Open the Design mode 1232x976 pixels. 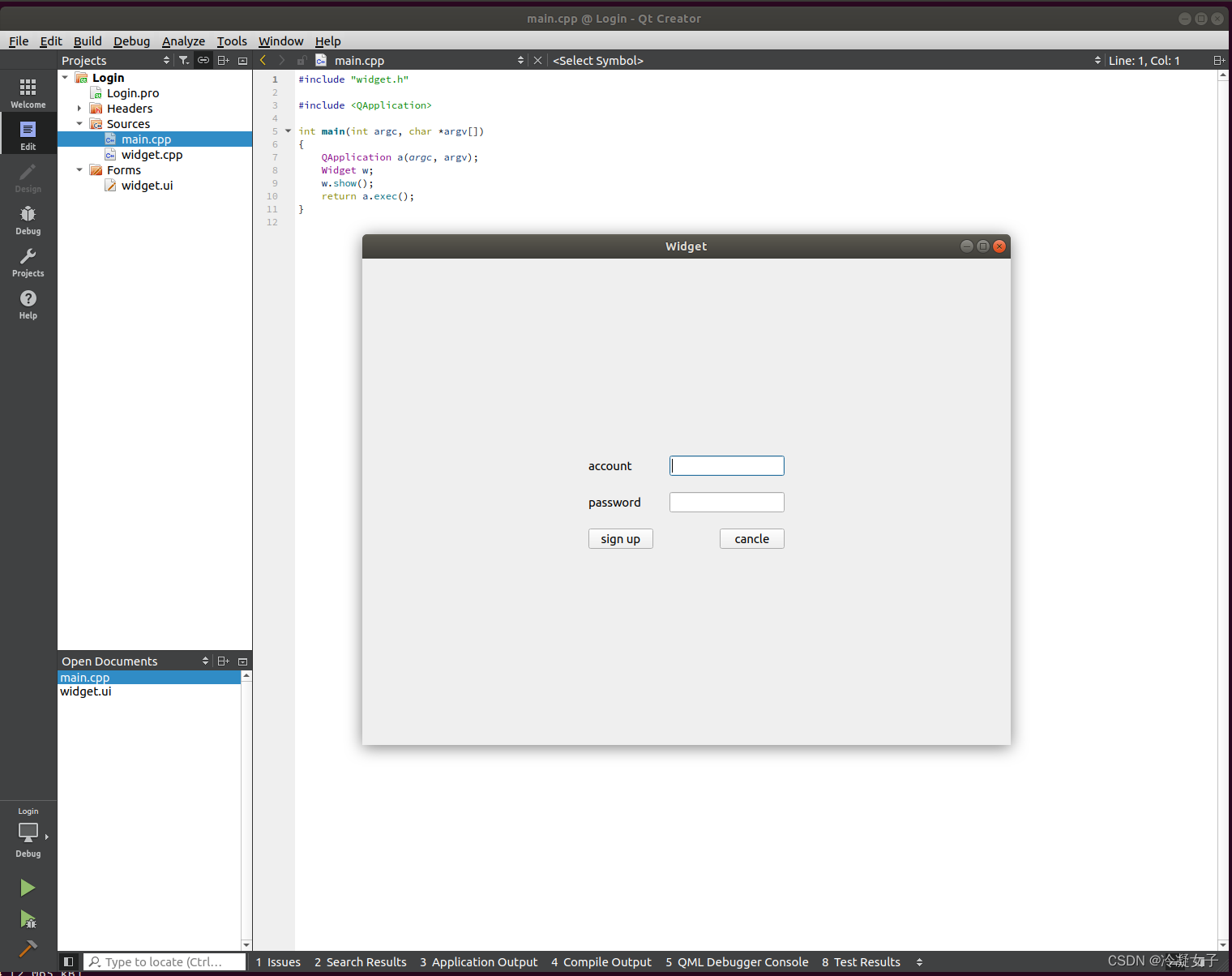pyautogui.click(x=28, y=176)
